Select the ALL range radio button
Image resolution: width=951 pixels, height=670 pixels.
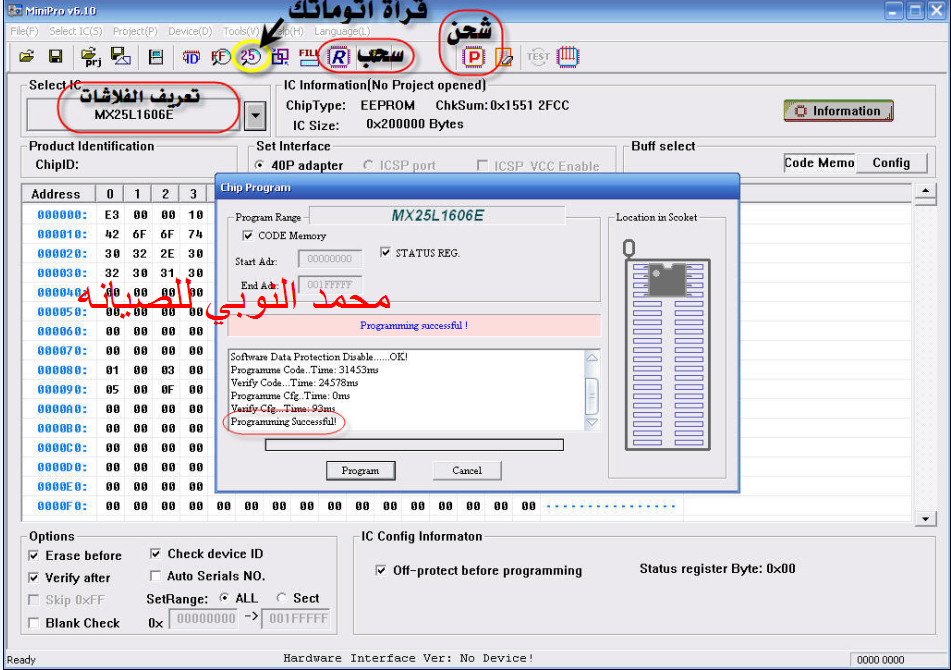[224, 598]
